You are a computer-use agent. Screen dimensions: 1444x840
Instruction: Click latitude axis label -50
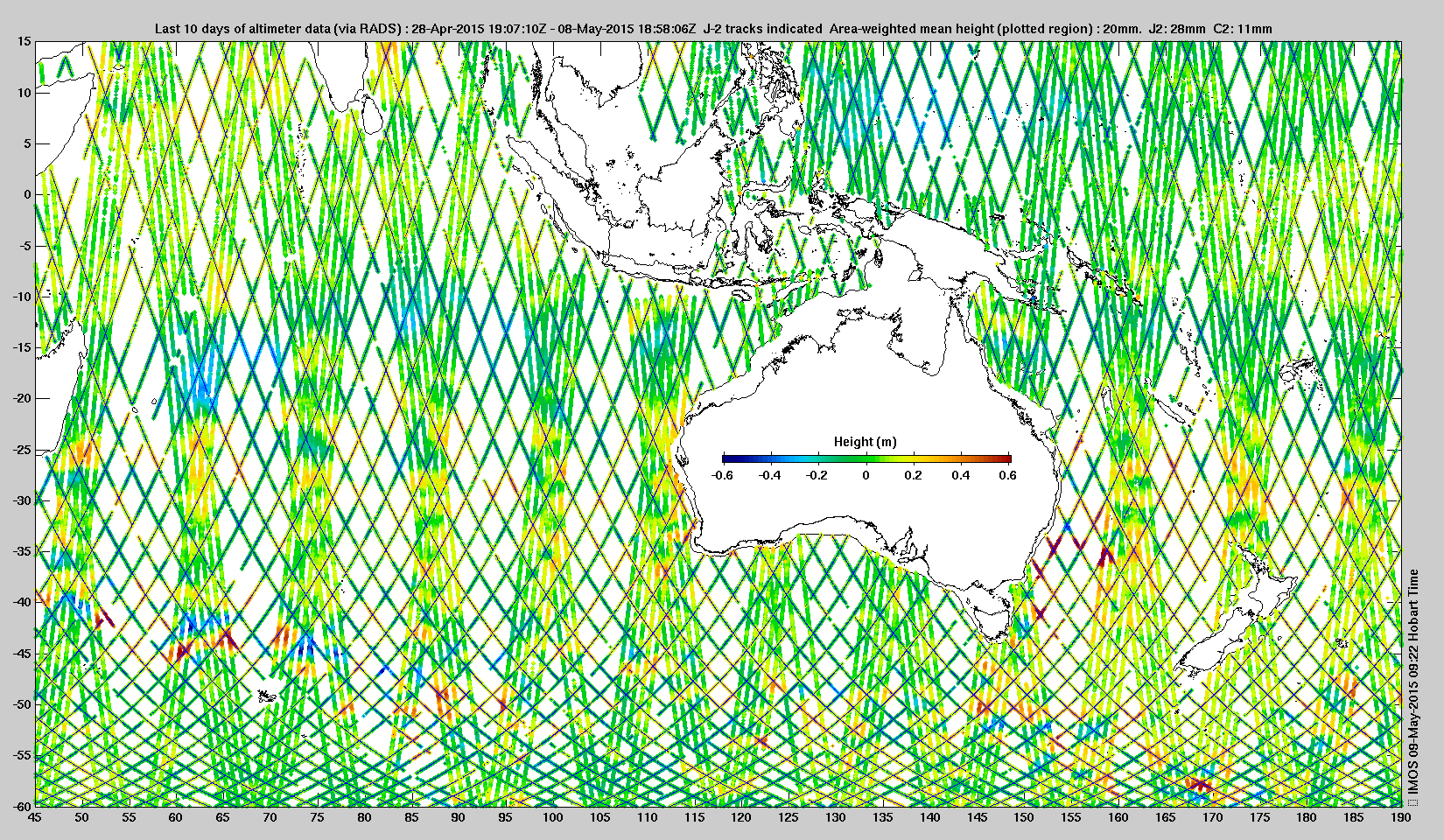(22, 703)
